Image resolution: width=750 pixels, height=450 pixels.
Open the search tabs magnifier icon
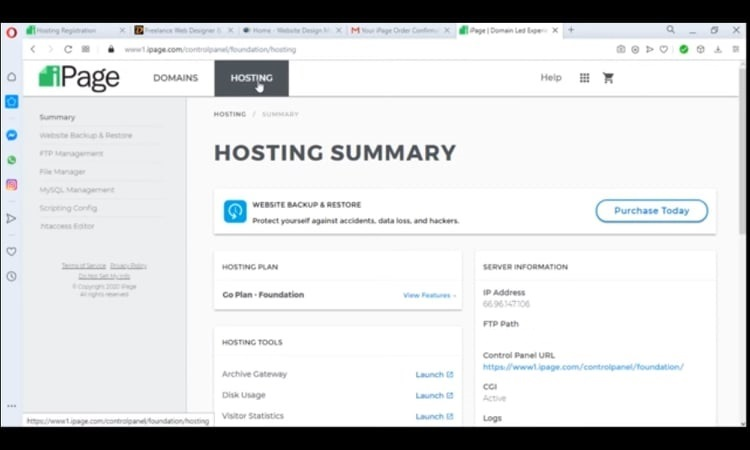tap(671, 30)
